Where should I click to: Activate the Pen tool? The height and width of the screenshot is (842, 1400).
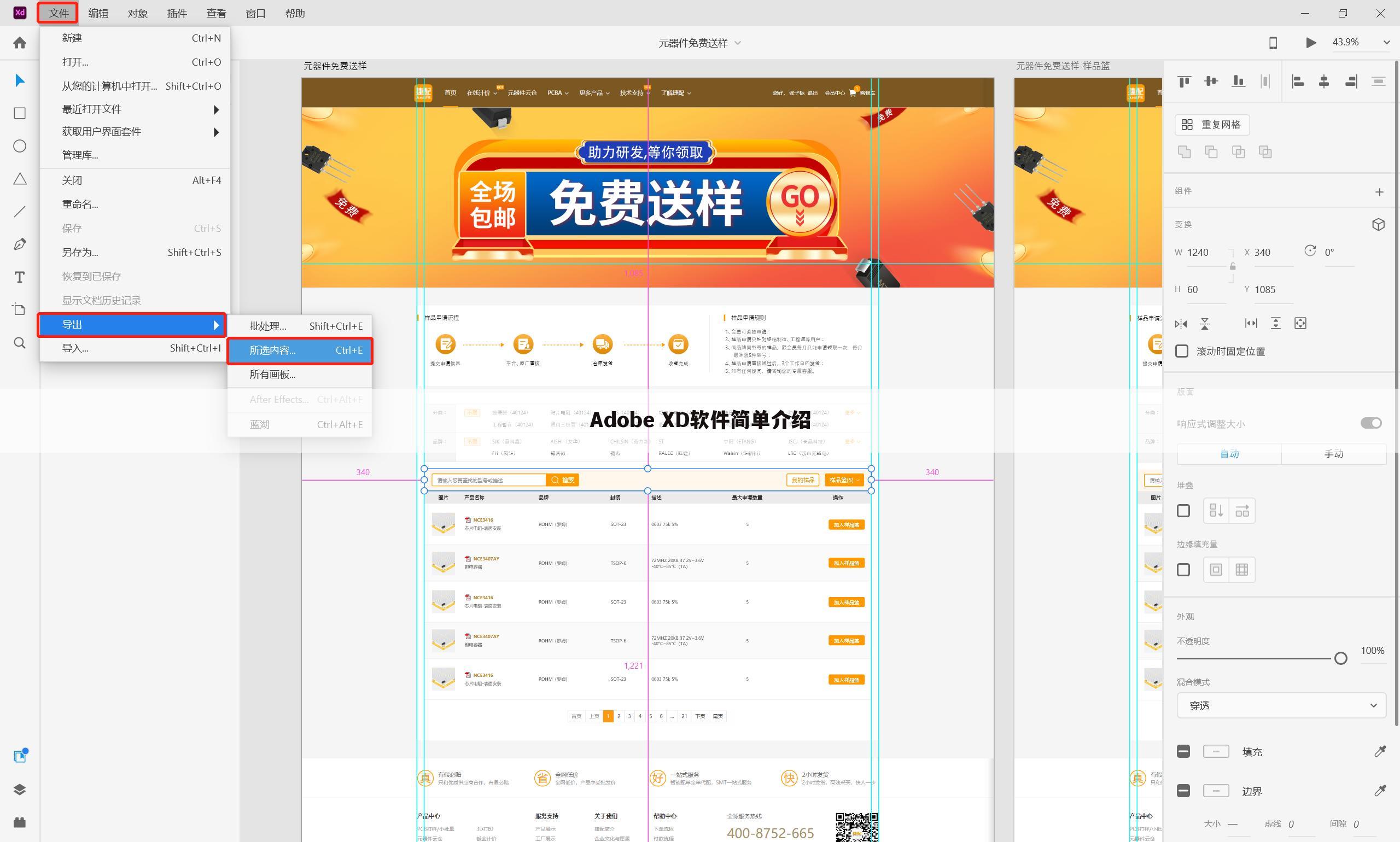click(x=19, y=244)
